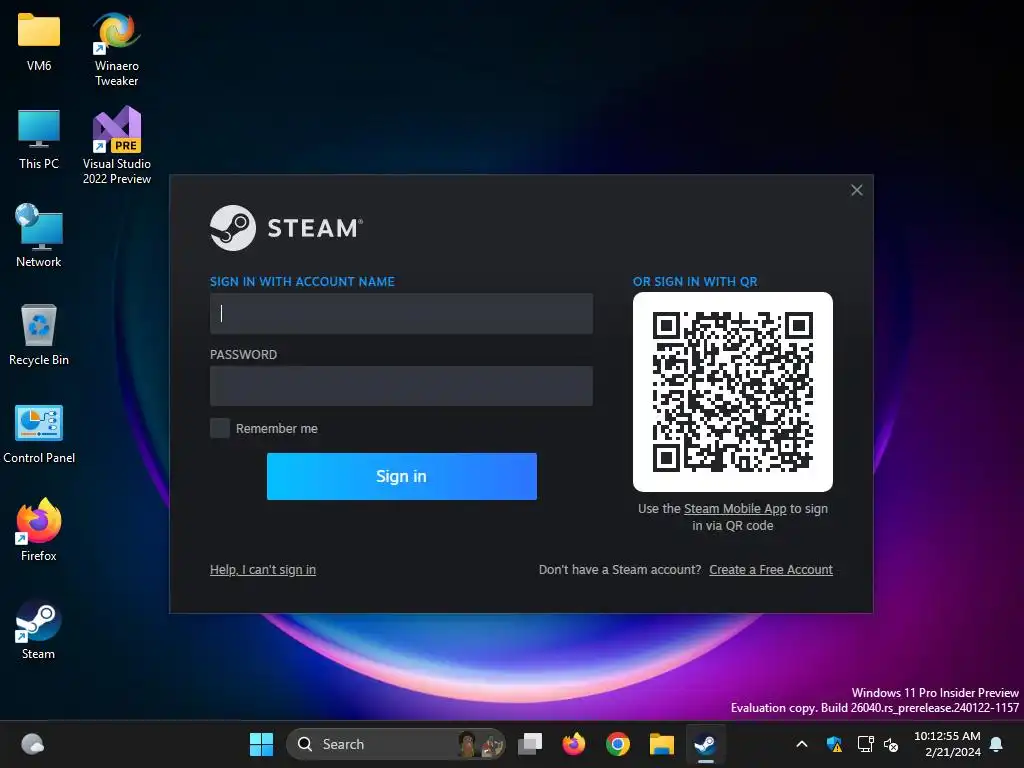
Task: Open the notification bell icon
Action: pyautogui.click(x=996, y=744)
